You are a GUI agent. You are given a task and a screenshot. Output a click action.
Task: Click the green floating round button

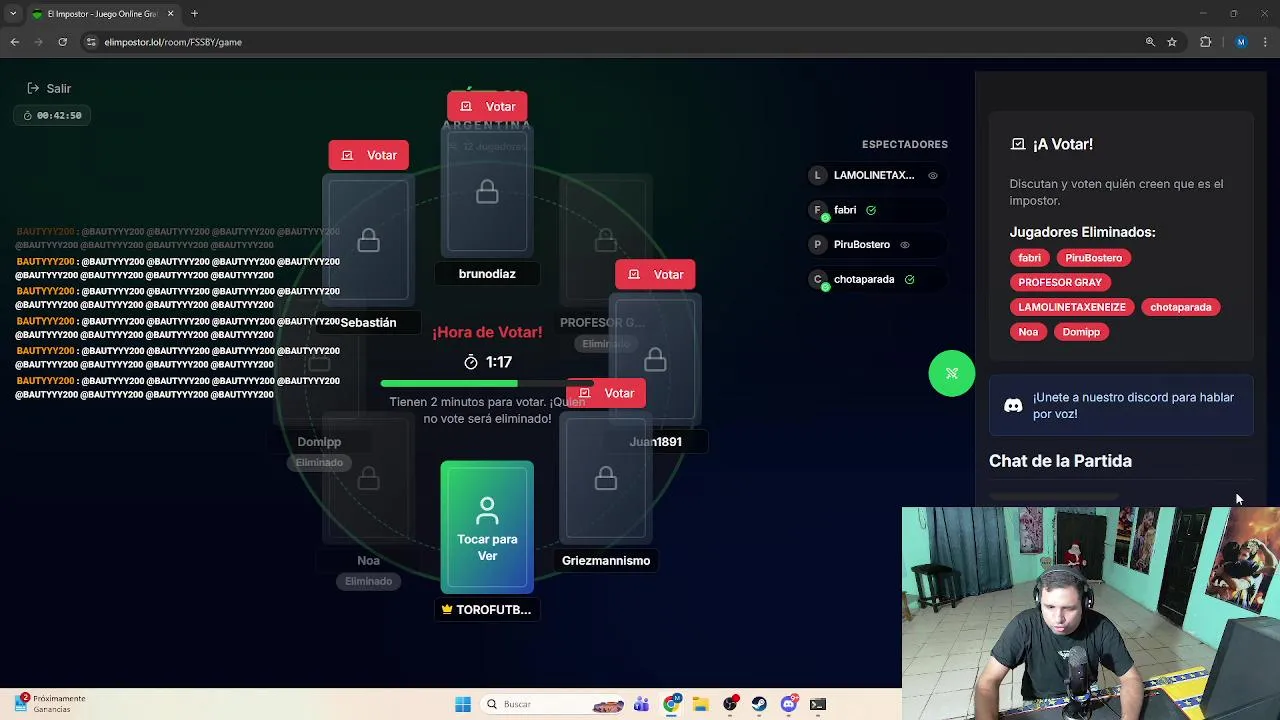pyautogui.click(x=952, y=374)
